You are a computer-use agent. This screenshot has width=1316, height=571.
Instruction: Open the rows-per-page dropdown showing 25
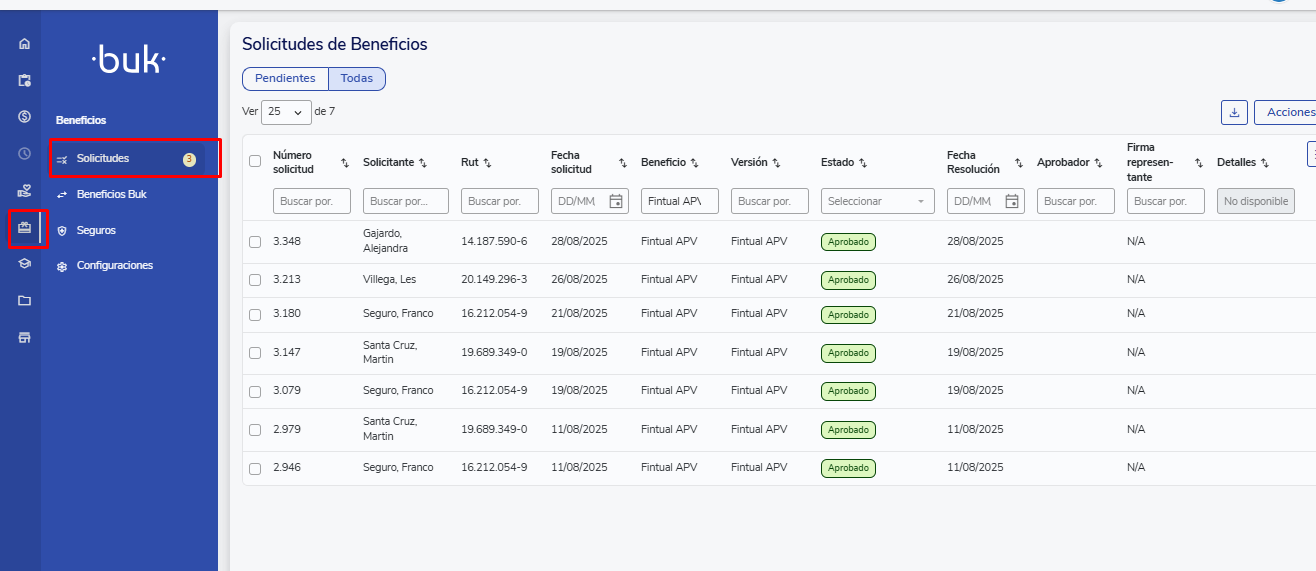click(x=286, y=112)
